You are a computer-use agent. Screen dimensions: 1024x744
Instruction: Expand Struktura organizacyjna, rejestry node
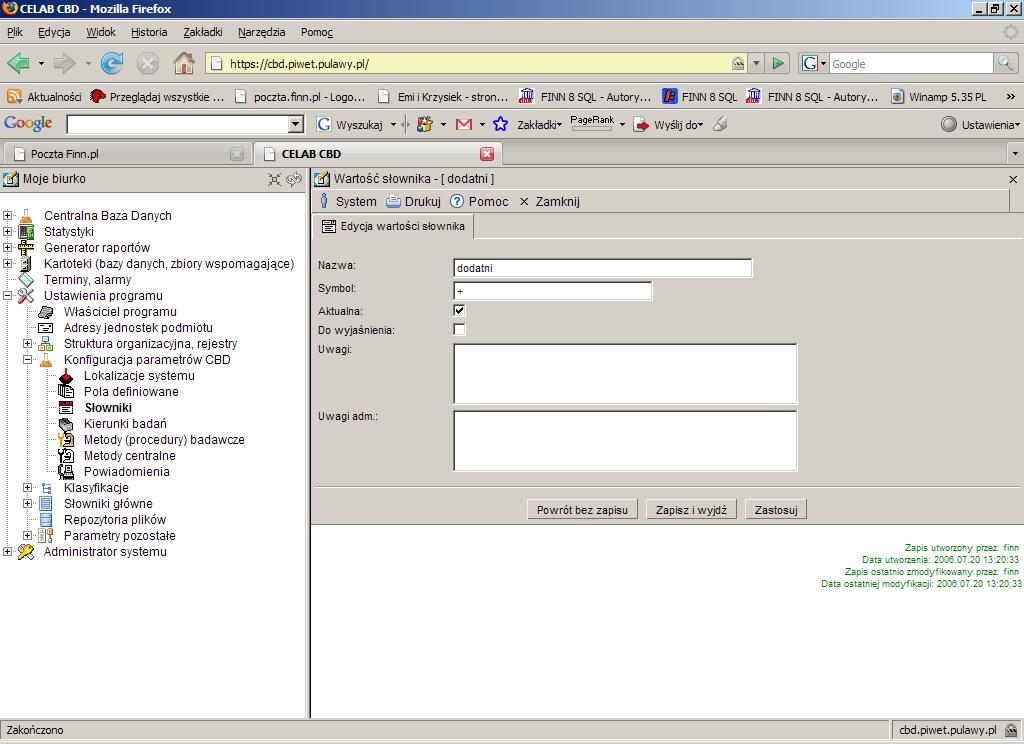tap(27, 343)
